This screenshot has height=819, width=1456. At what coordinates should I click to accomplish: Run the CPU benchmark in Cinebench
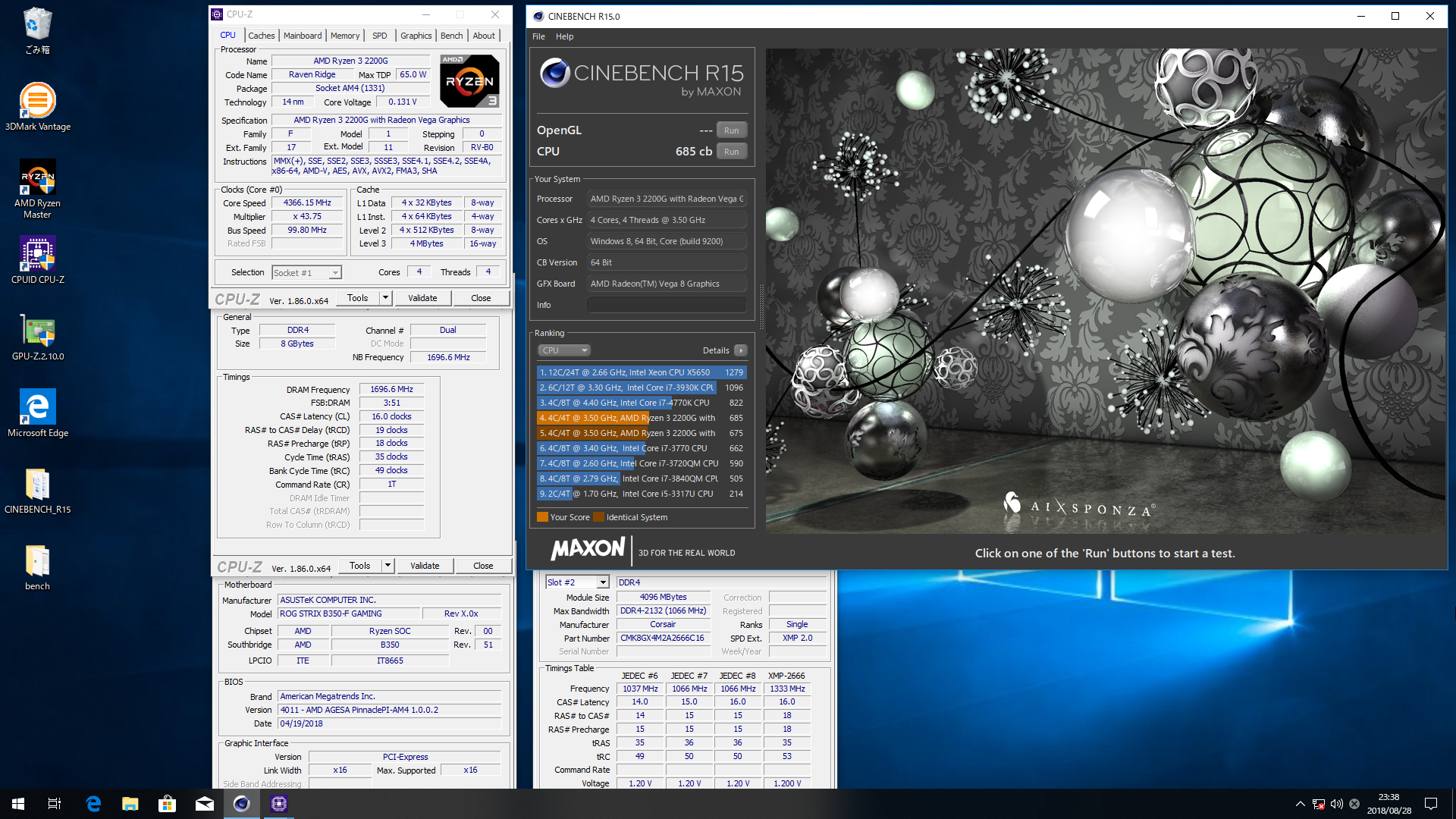[x=731, y=152]
